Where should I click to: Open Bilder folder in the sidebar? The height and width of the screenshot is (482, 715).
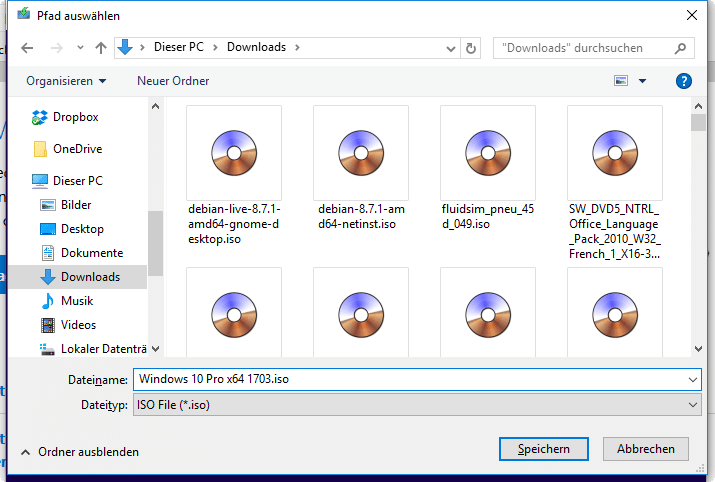click(x=76, y=205)
